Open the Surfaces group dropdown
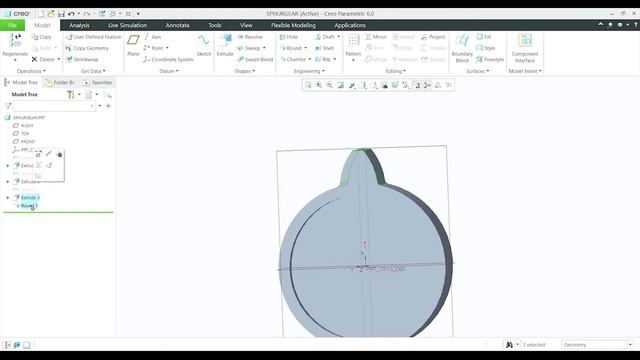 (x=477, y=71)
